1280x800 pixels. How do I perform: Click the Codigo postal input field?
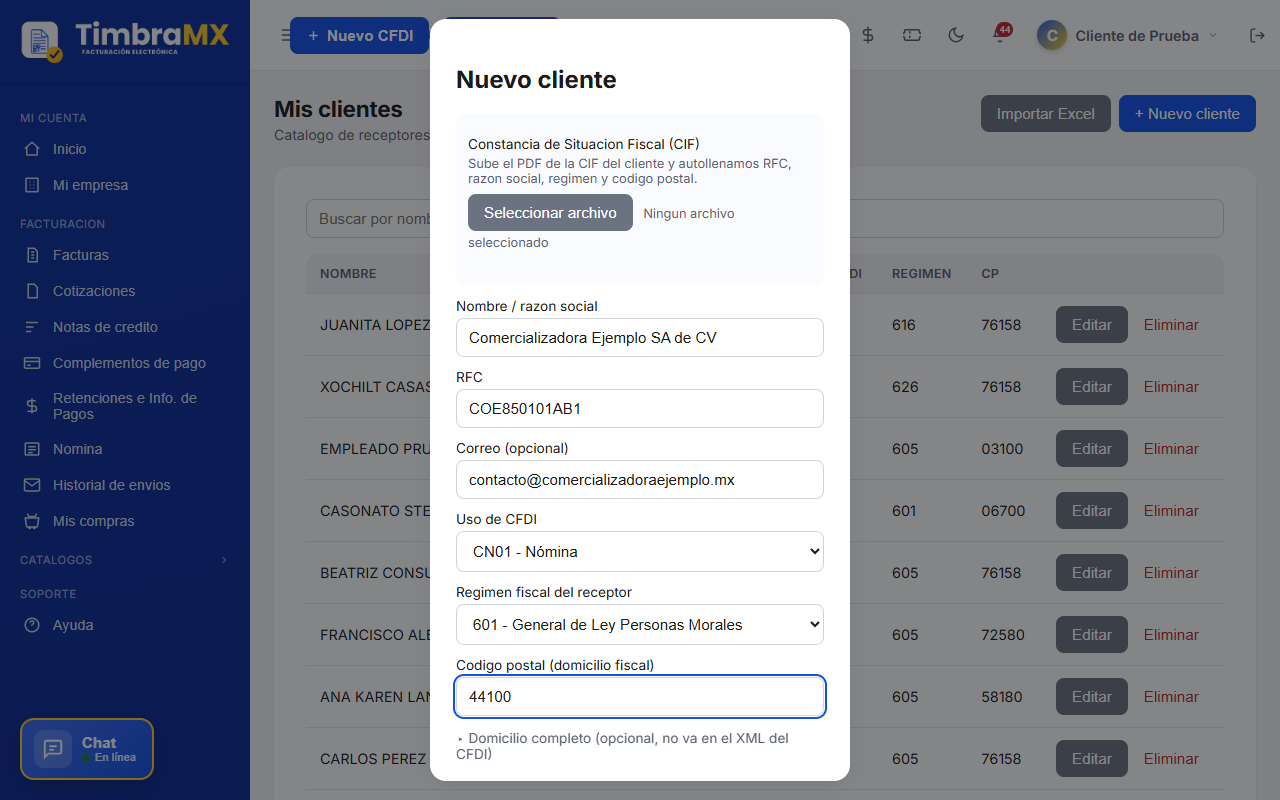(x=640, y=697)
